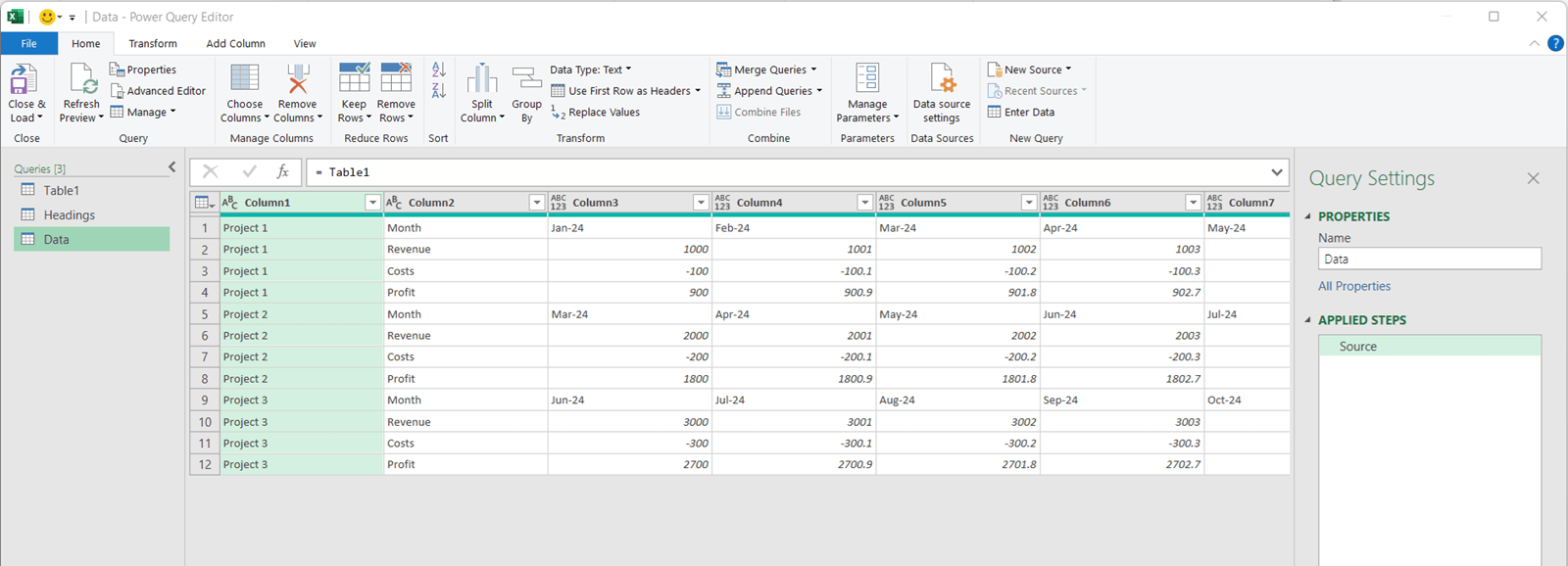Open Data source settings
The image size is (1568, 566).
(941, 80)
